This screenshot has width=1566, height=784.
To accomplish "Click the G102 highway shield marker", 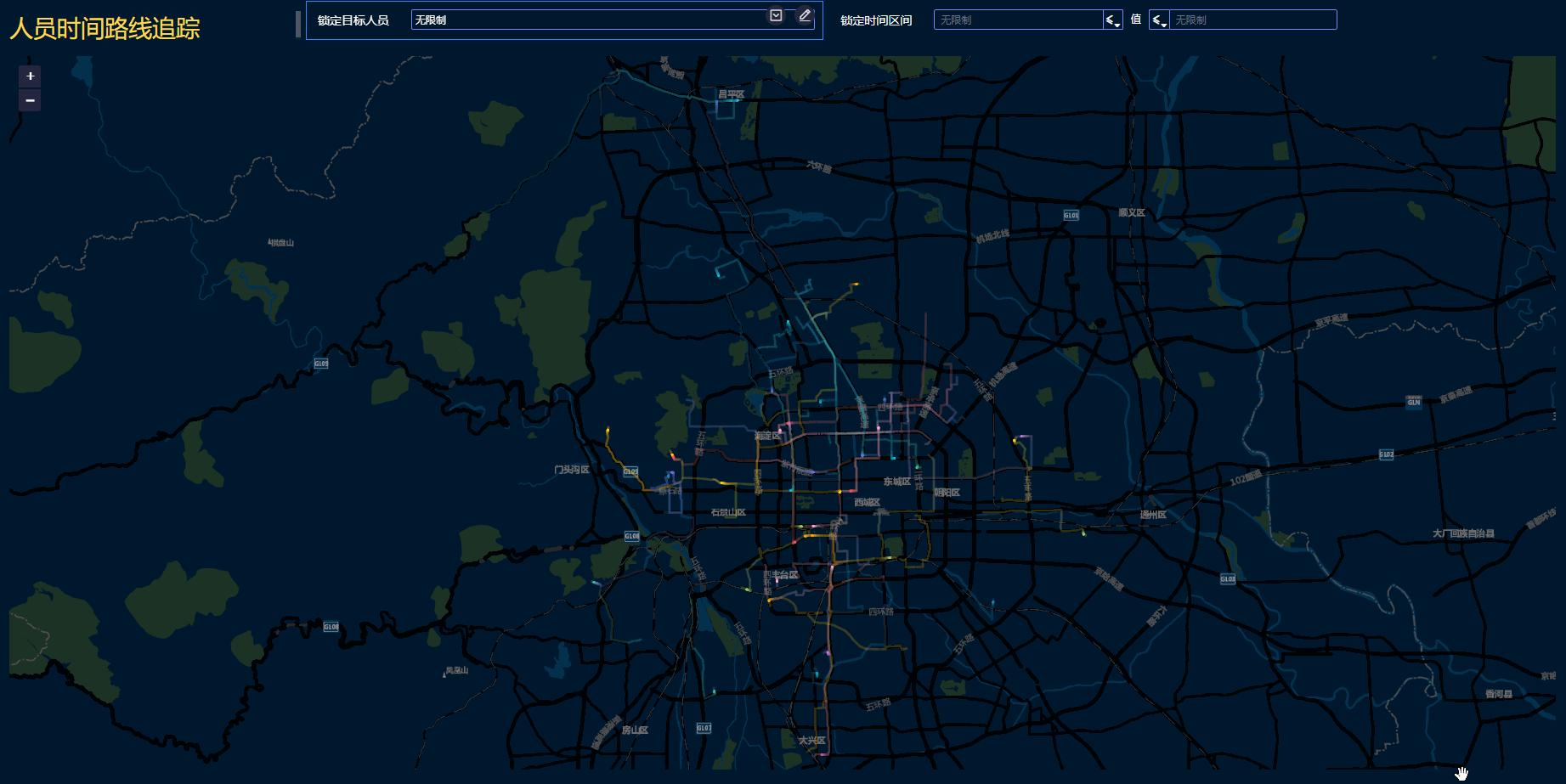I will tap(1386, 455).
